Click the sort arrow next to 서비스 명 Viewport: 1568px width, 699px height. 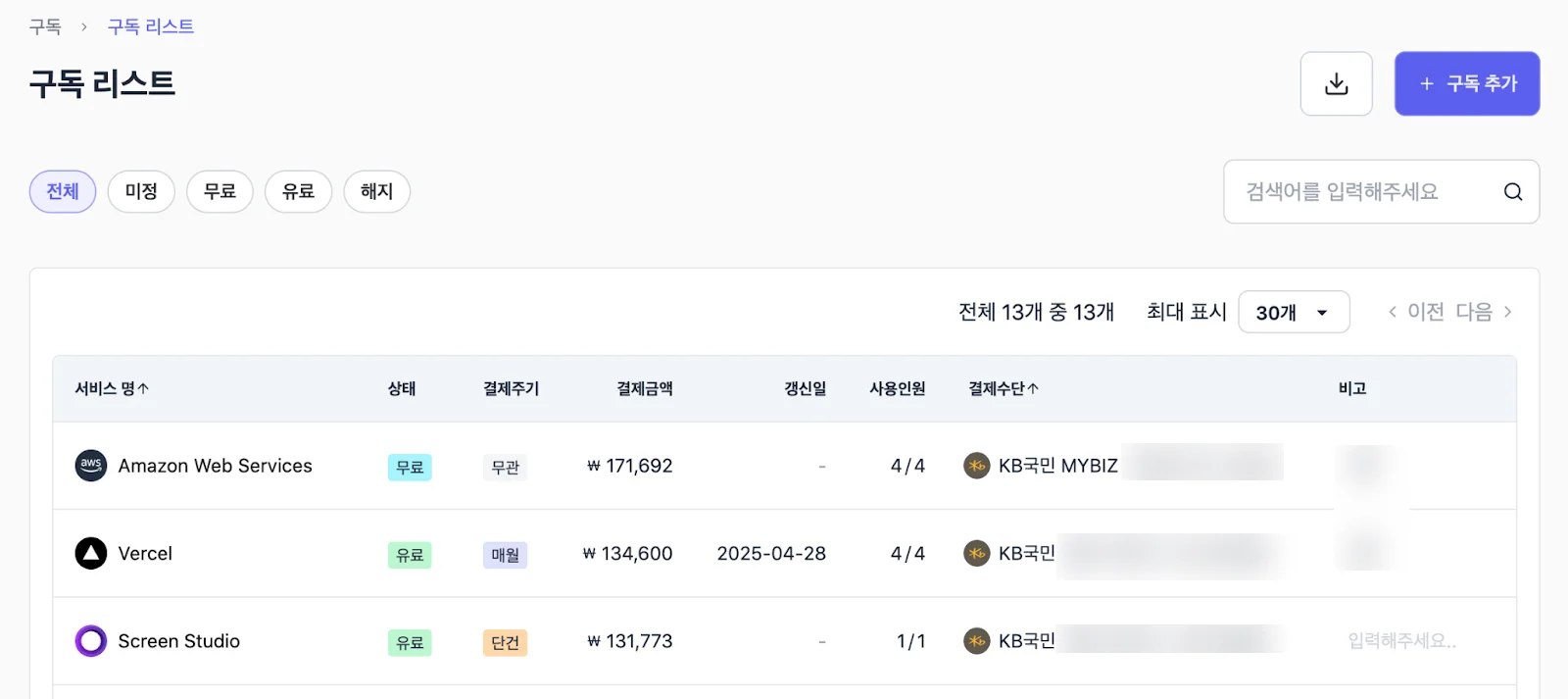click(x=143, y=387)
